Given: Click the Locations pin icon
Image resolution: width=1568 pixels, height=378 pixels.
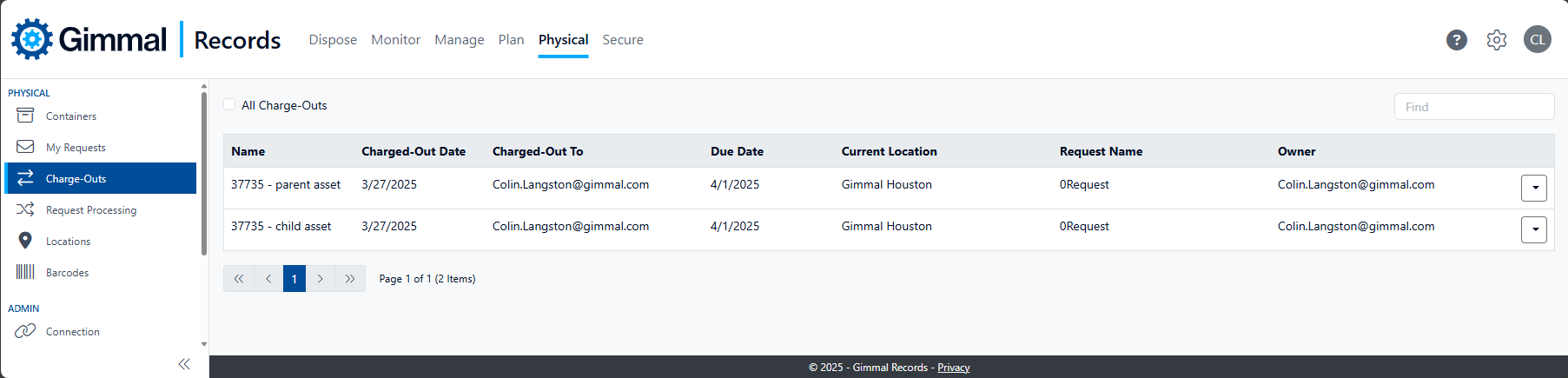Looking at the screenshot, I should (x=25, y=241).
